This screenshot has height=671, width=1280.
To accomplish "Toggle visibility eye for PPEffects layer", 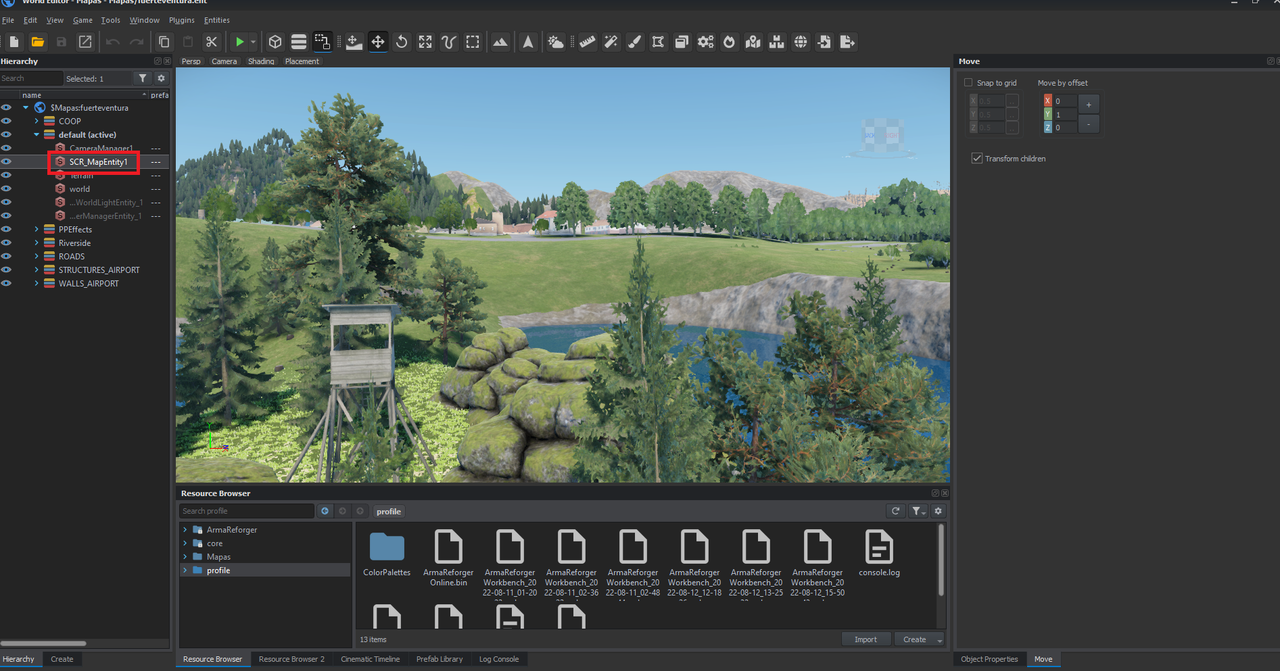I will [x=6, y=229].
